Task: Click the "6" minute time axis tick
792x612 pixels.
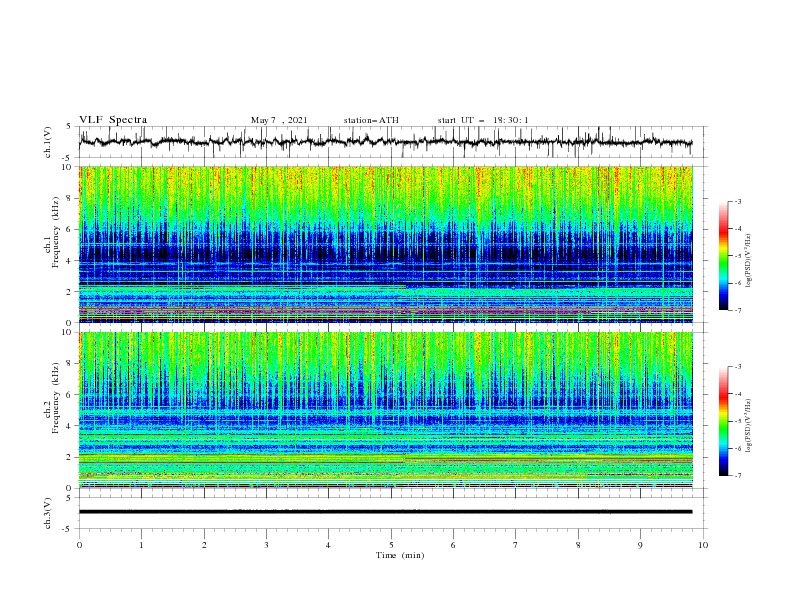Action: 453,545
